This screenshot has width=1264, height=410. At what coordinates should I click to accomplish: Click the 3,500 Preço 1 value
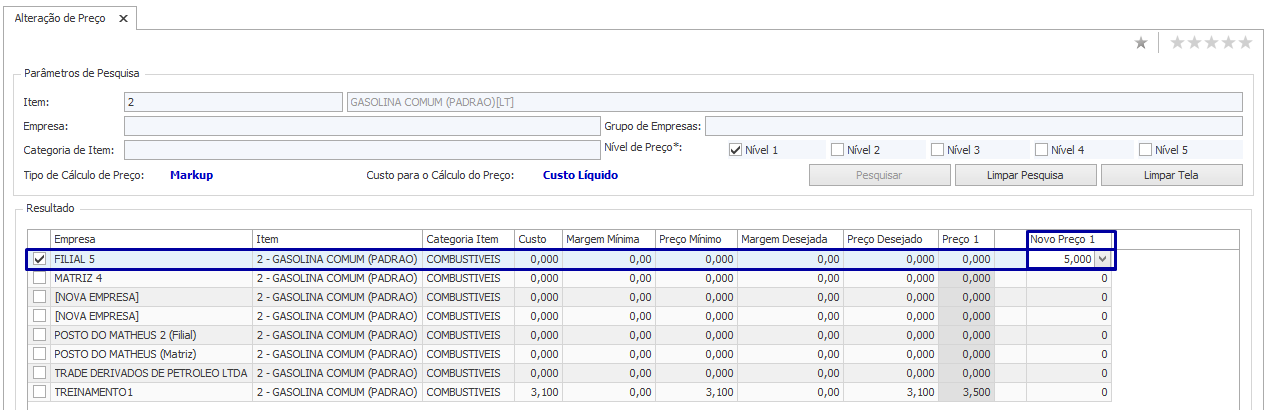tap(966, 392)
